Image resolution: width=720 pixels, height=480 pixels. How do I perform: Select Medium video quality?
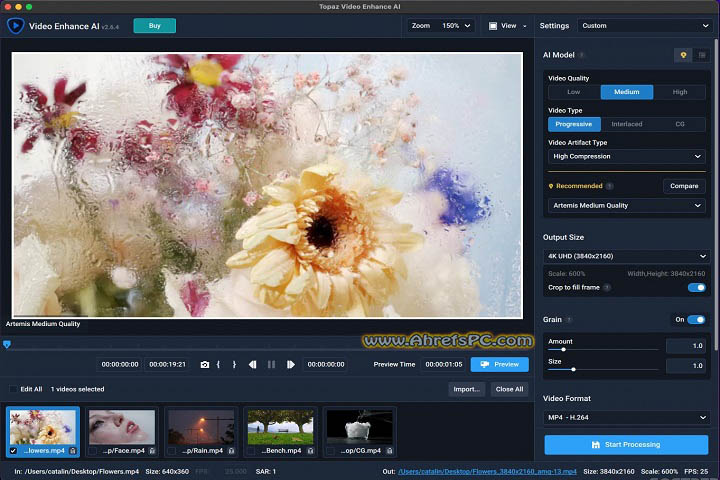coord(627,92)
